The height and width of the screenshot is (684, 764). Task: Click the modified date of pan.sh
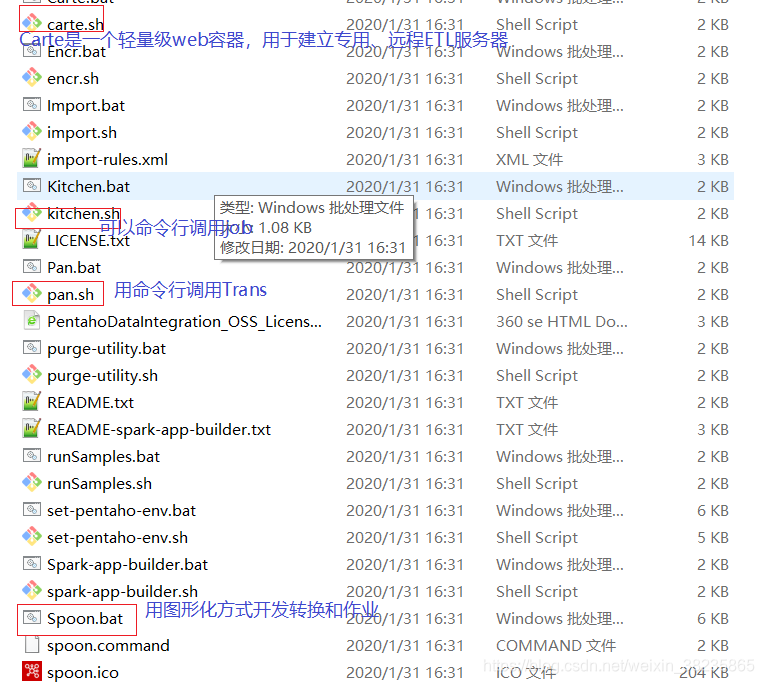pyautogui.click(x=404, y=295)
